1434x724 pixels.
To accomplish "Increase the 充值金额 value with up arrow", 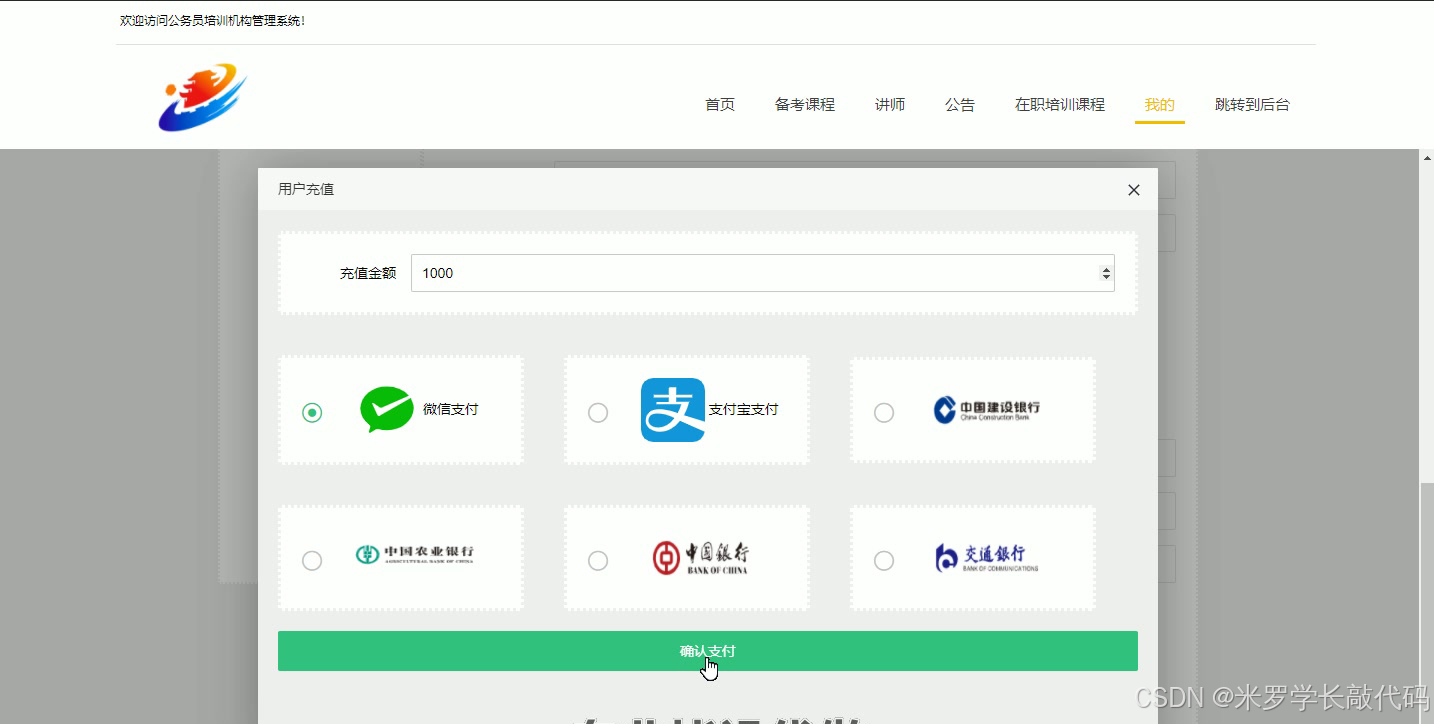I will 1105,269.
